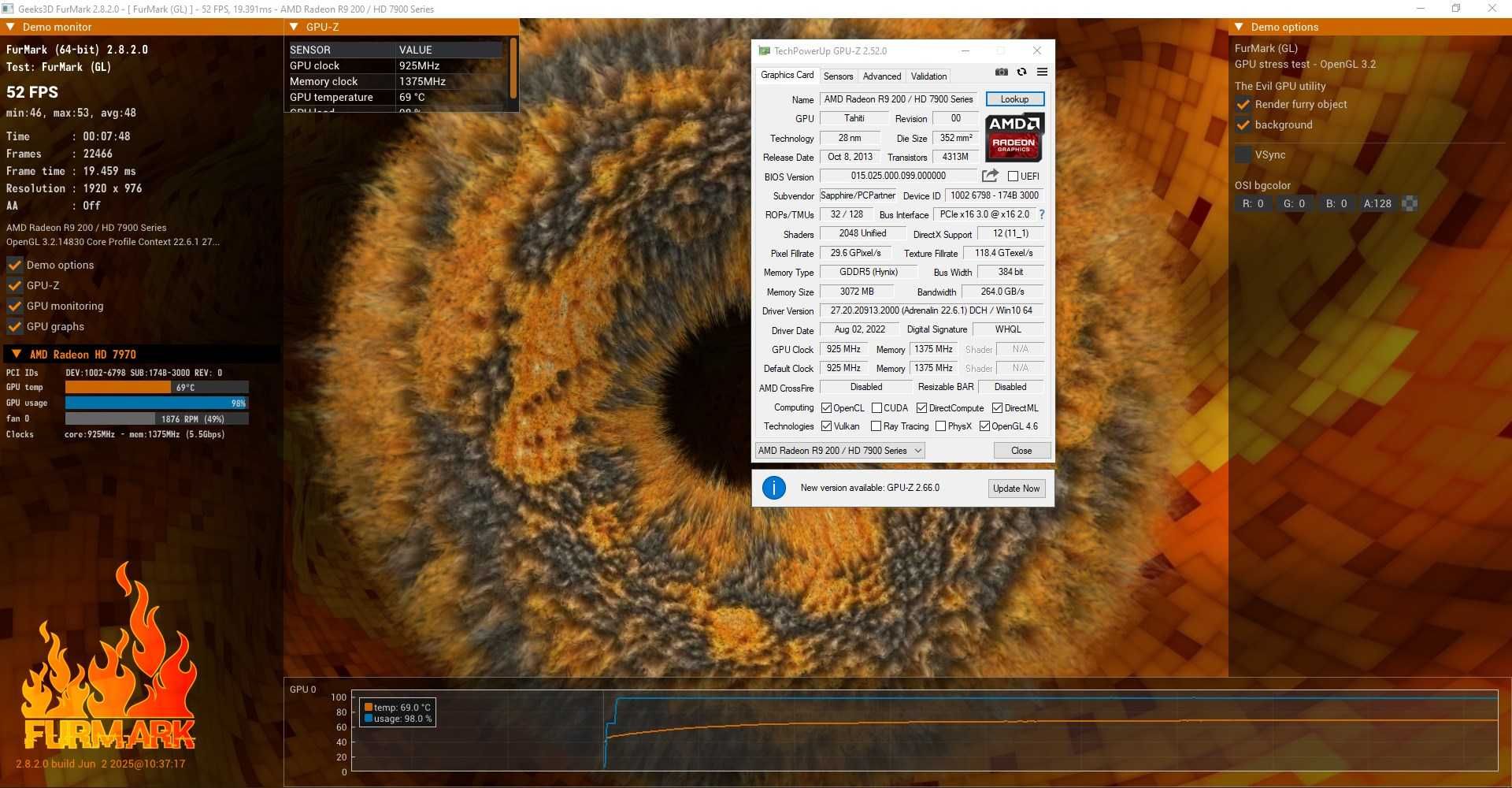Click the FurMark title bar app icon
The width and height of the screenshot is (1512, 788).
[x=8, y=9]
